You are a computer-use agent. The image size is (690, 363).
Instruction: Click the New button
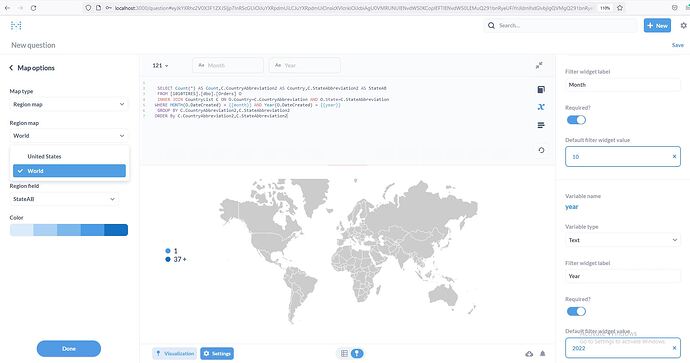pyautogui.click(x=657, y=26)
